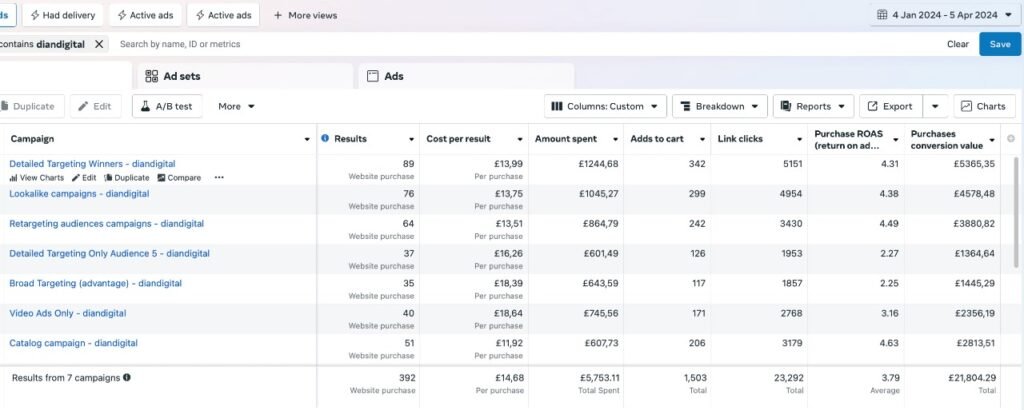Image resolution: width=1024 pixels, height=410 pixels.
Task: Click the Save button
Action: click(1000, 44)
